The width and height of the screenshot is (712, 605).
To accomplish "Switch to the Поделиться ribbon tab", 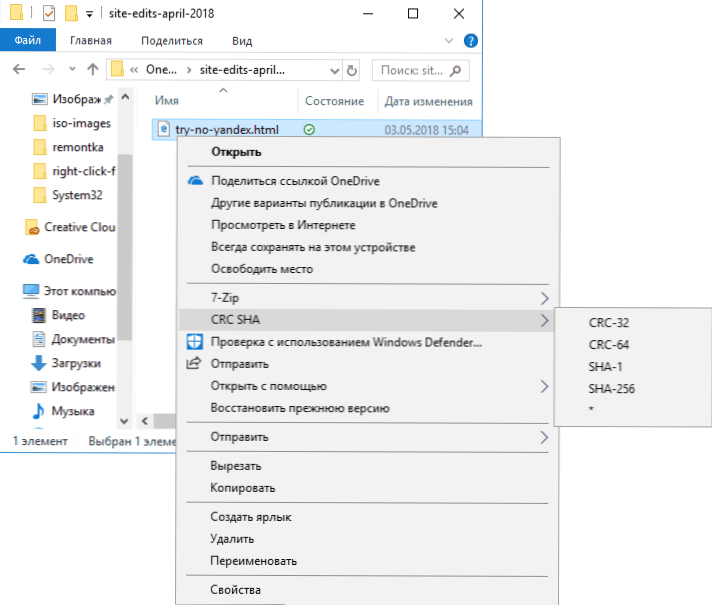I will coord(172,41).
